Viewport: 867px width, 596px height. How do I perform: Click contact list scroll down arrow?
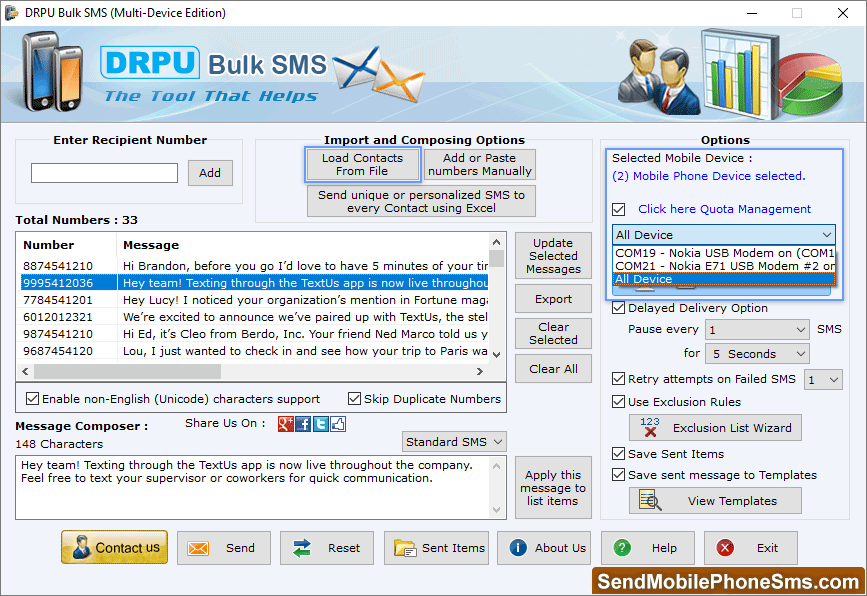497,355
